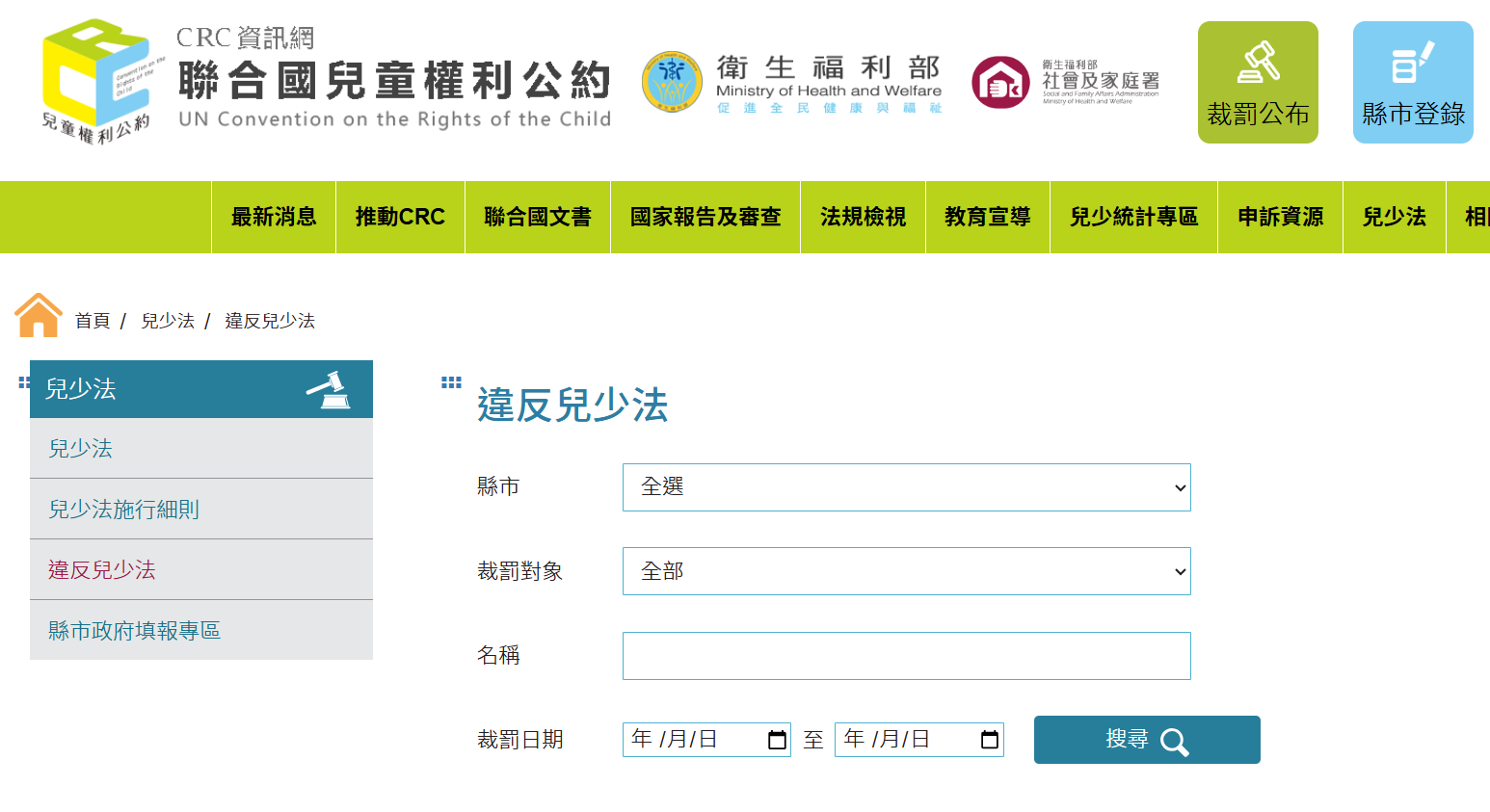The width and height of the screenshot is (1490, 812).
Task: Open 兒少法施行細則 in the sidebar
Action: click(x=124, y=510)
